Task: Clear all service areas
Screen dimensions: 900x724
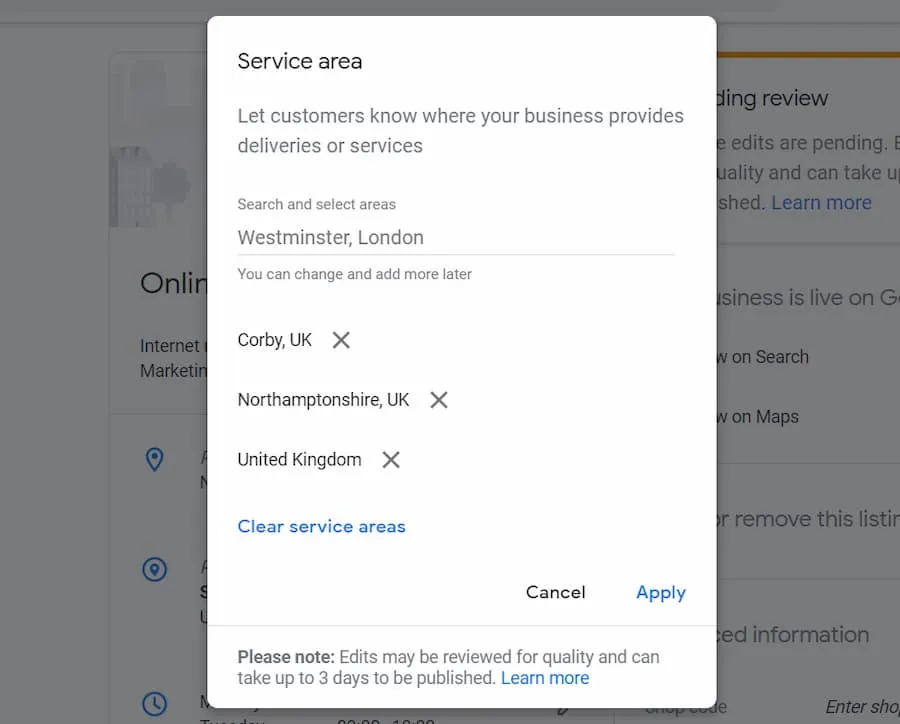Action: (x=321, y=527)
